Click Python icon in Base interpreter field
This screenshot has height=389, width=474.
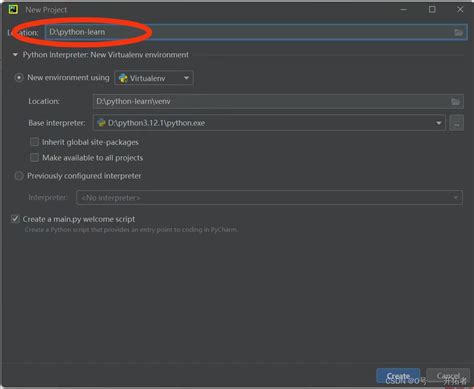click(101, 123)
